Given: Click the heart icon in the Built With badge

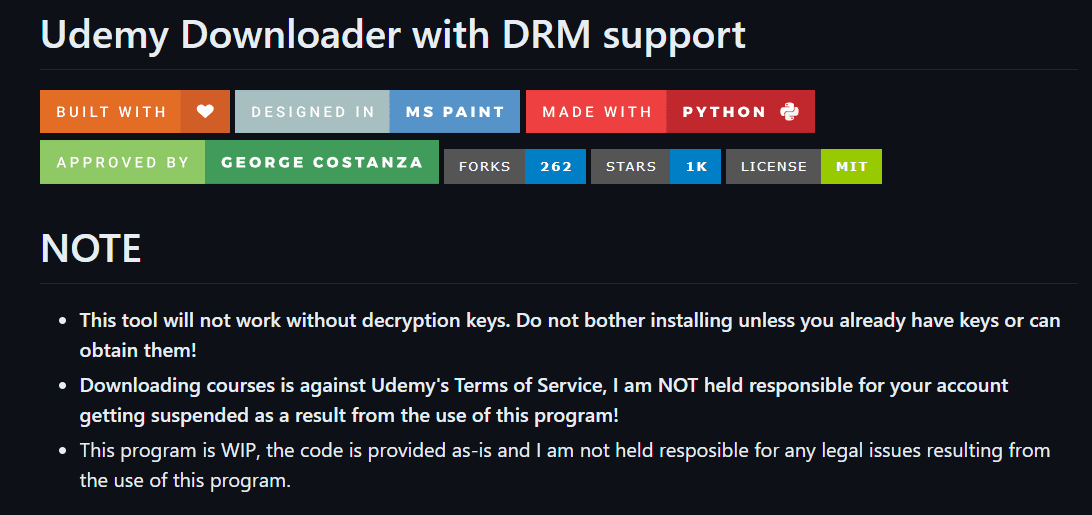Looking at the screenshot, I should (x=205, y=112).
